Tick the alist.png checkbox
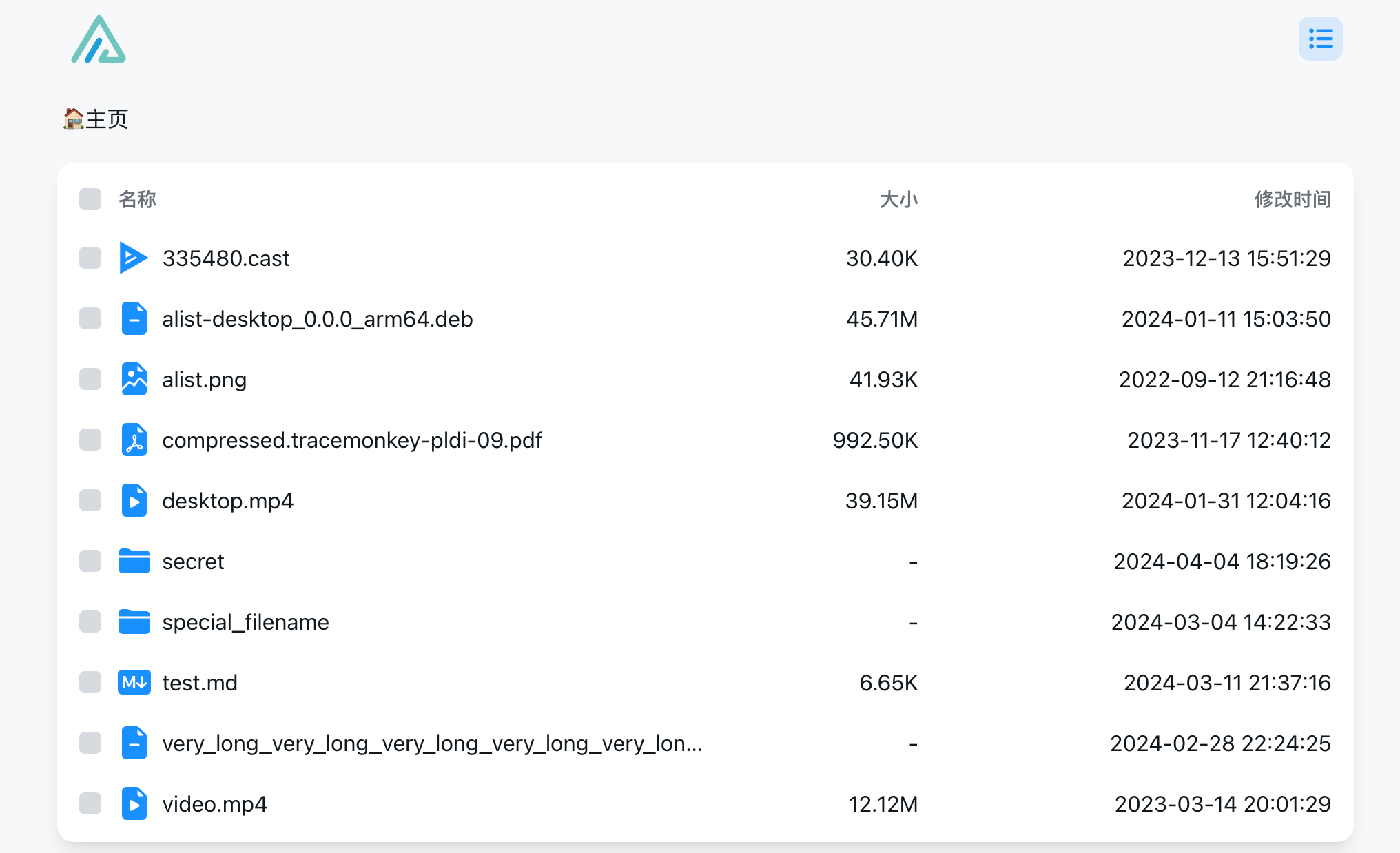The height and width of the screenshot is (853, 1400). (90, 379)
